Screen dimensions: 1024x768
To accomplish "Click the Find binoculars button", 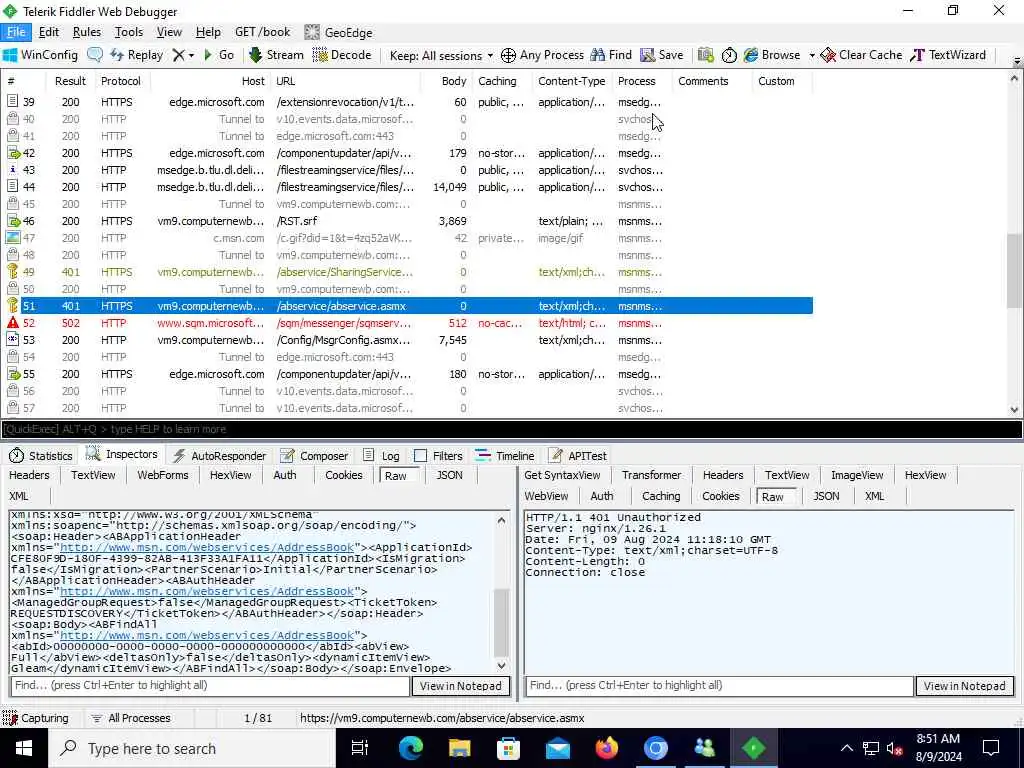I will pyautogui.click(x=611, y=55).
